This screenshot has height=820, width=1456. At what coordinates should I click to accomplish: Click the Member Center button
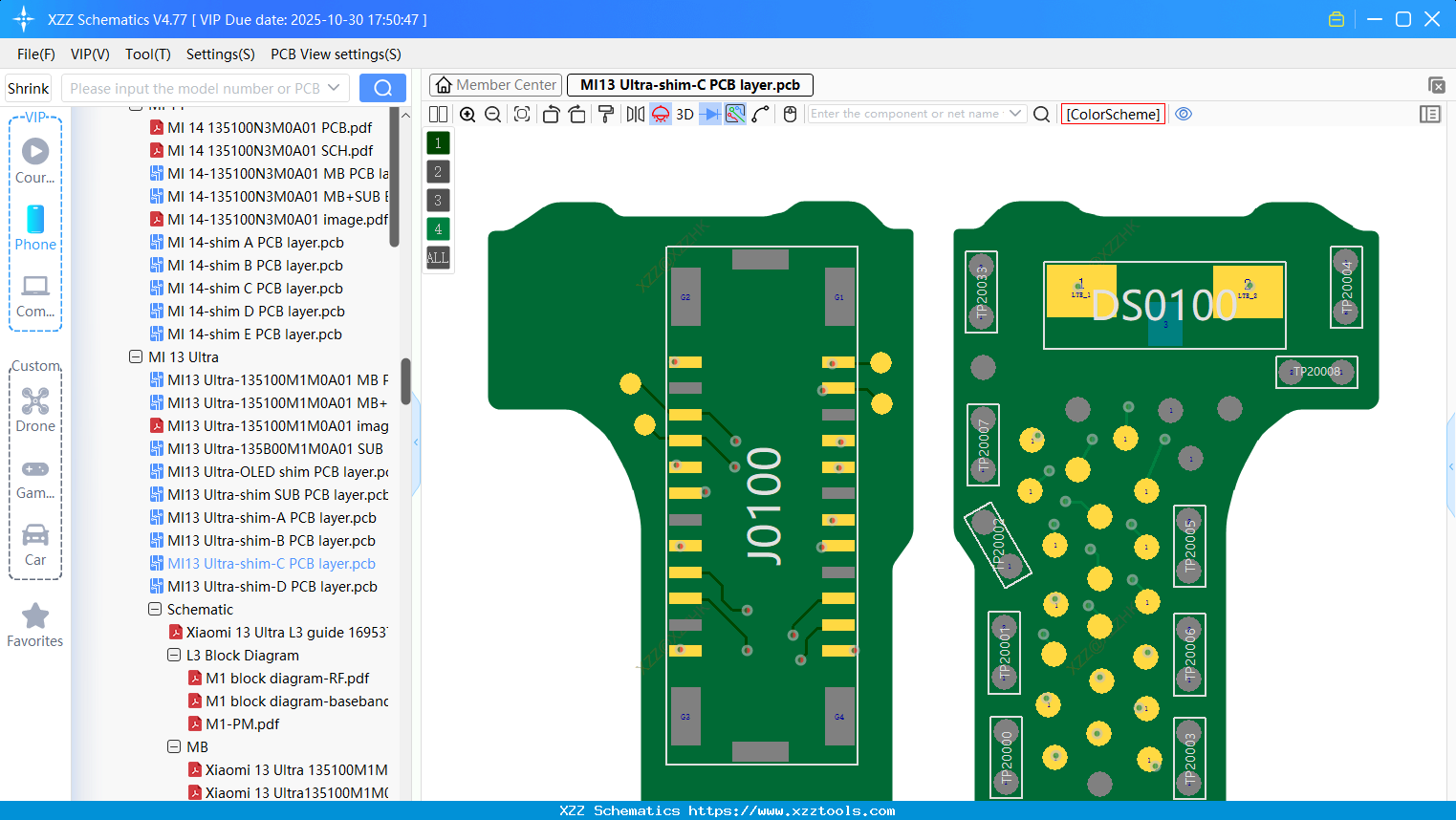tap(495, 84)
